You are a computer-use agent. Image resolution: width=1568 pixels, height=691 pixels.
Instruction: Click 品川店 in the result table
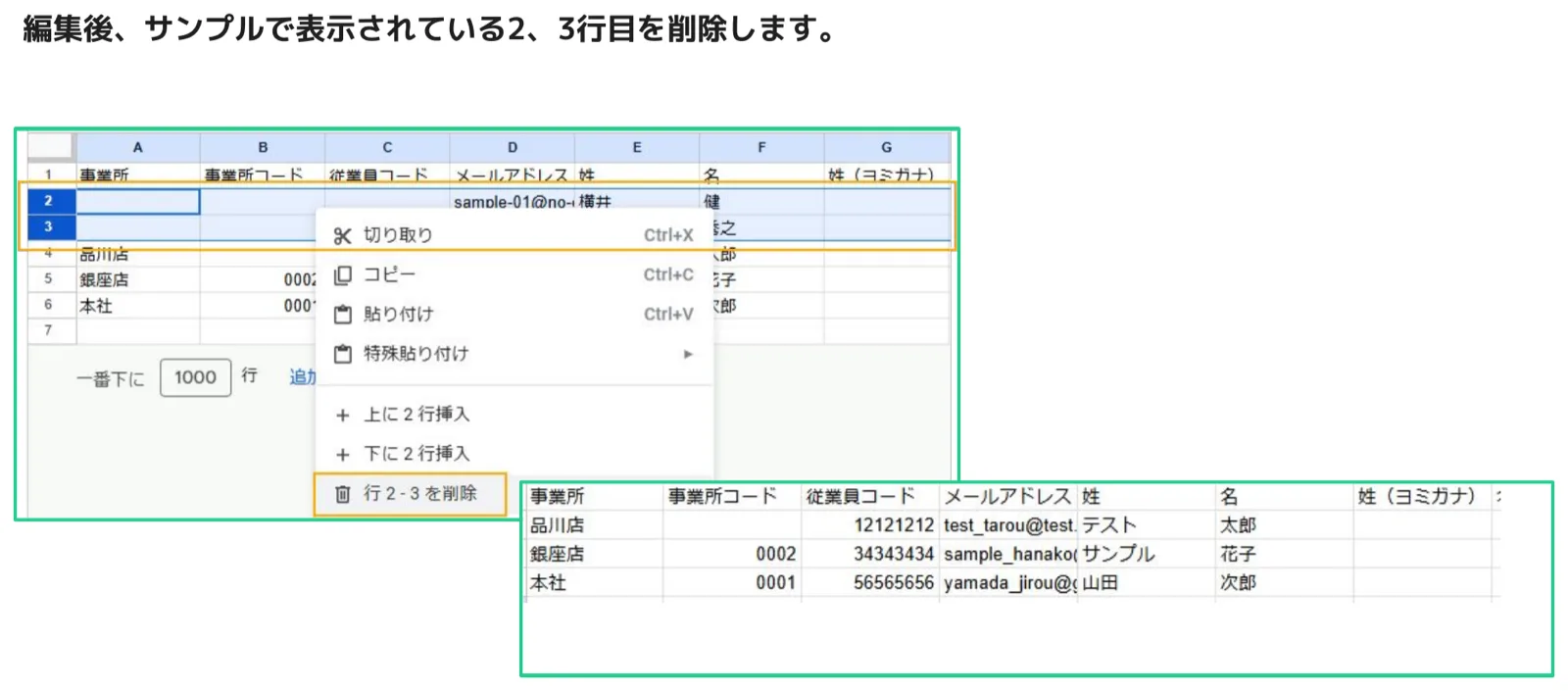click(594, 525)
